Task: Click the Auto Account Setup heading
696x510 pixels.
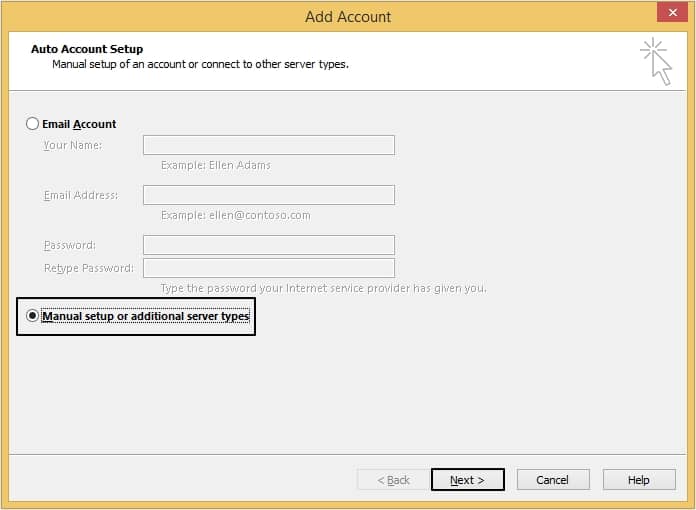Action: coord(87,49)
